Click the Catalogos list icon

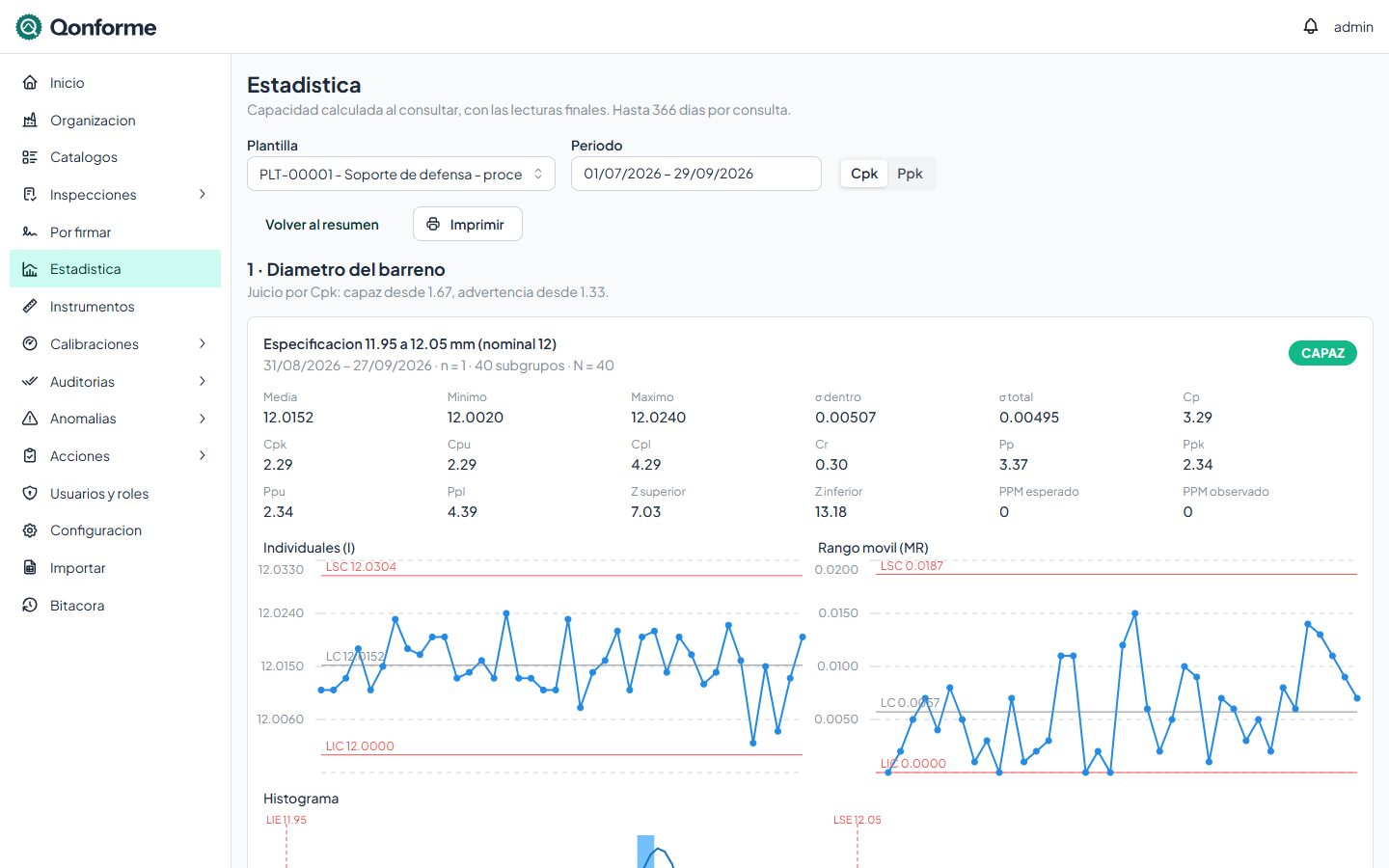[30, 157]
